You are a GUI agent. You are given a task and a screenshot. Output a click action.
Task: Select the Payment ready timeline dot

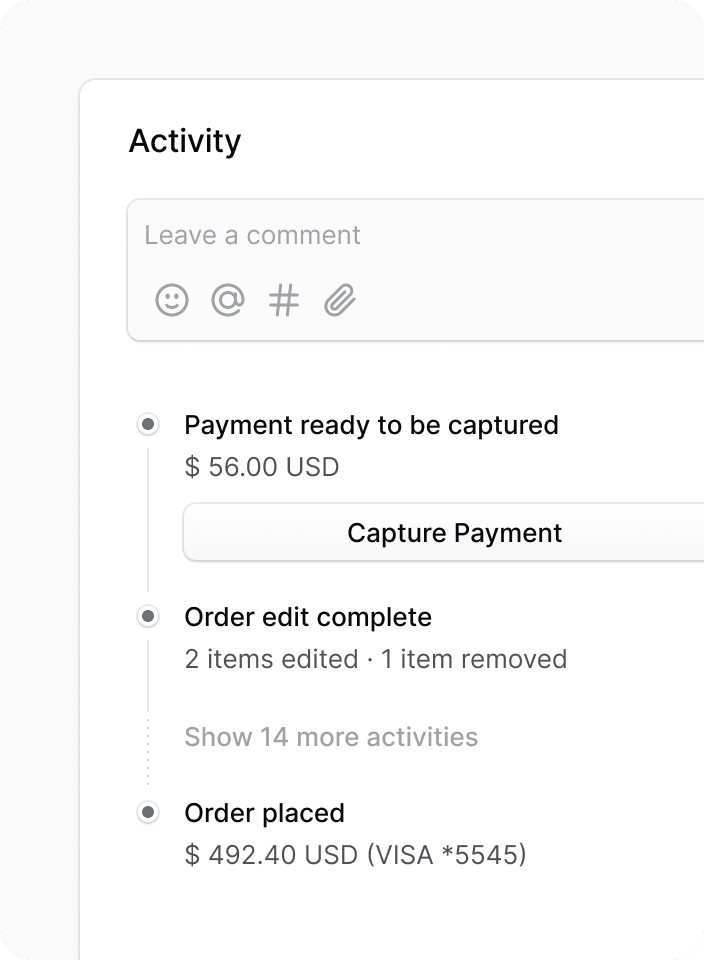(x=148, y=424)
